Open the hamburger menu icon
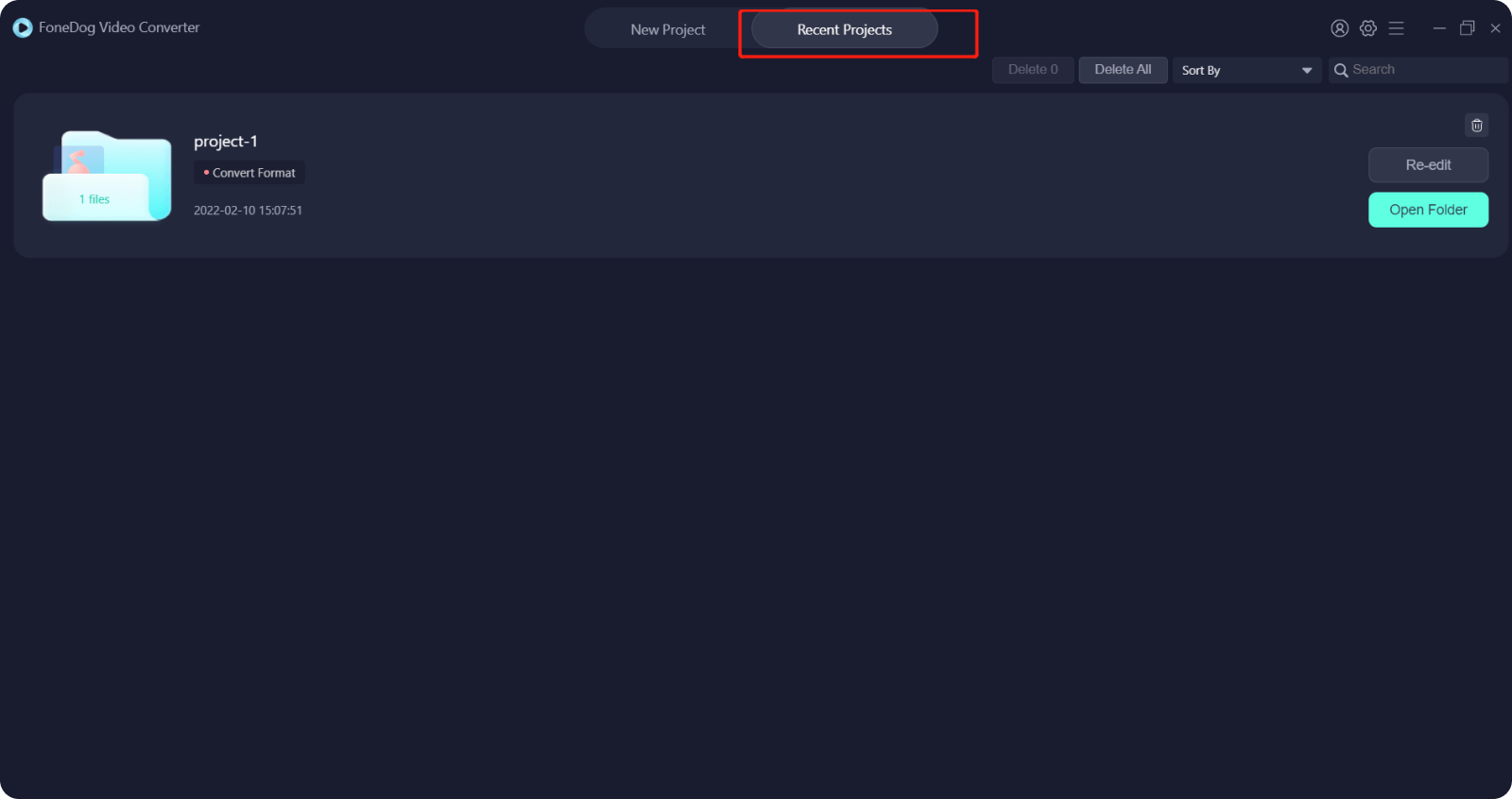Screen dimensions: 1512x799 coord(1396,28)
